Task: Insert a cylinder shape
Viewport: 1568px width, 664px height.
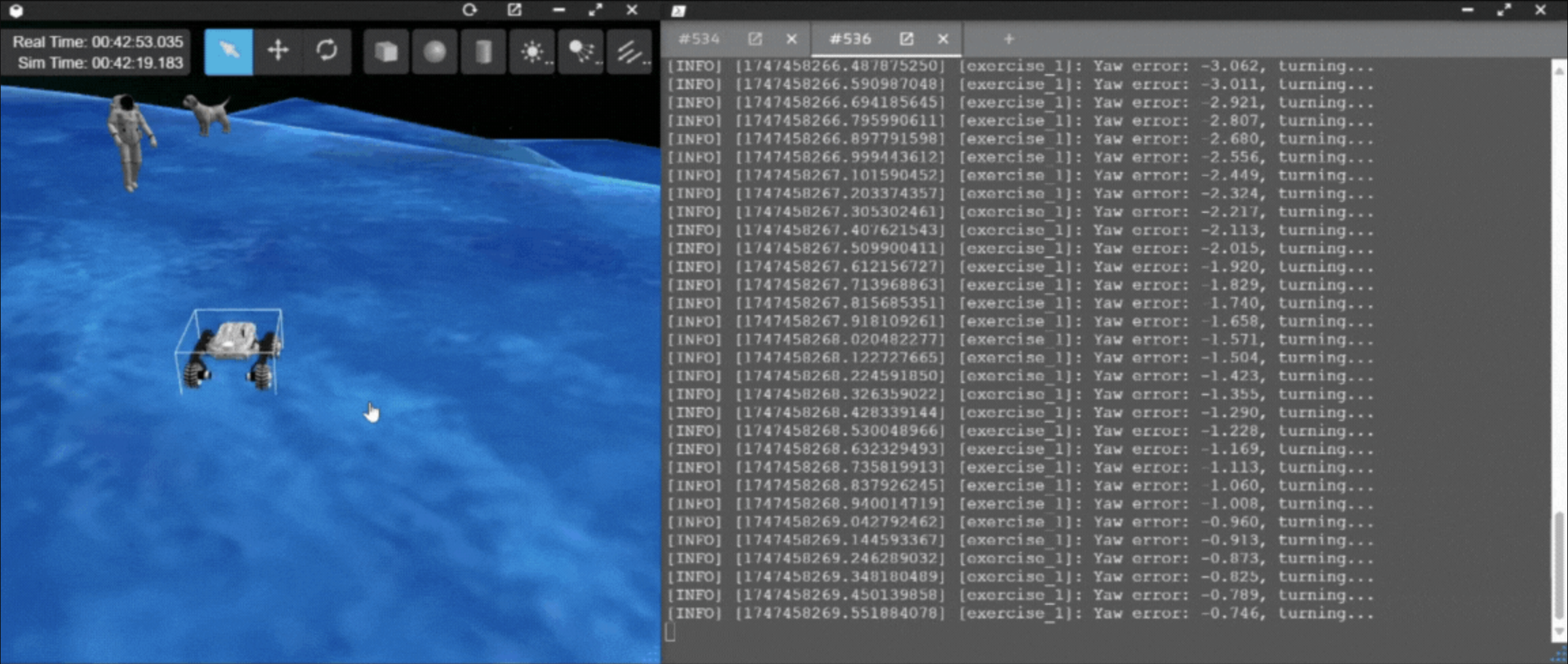Action: [x=483, y=52]
